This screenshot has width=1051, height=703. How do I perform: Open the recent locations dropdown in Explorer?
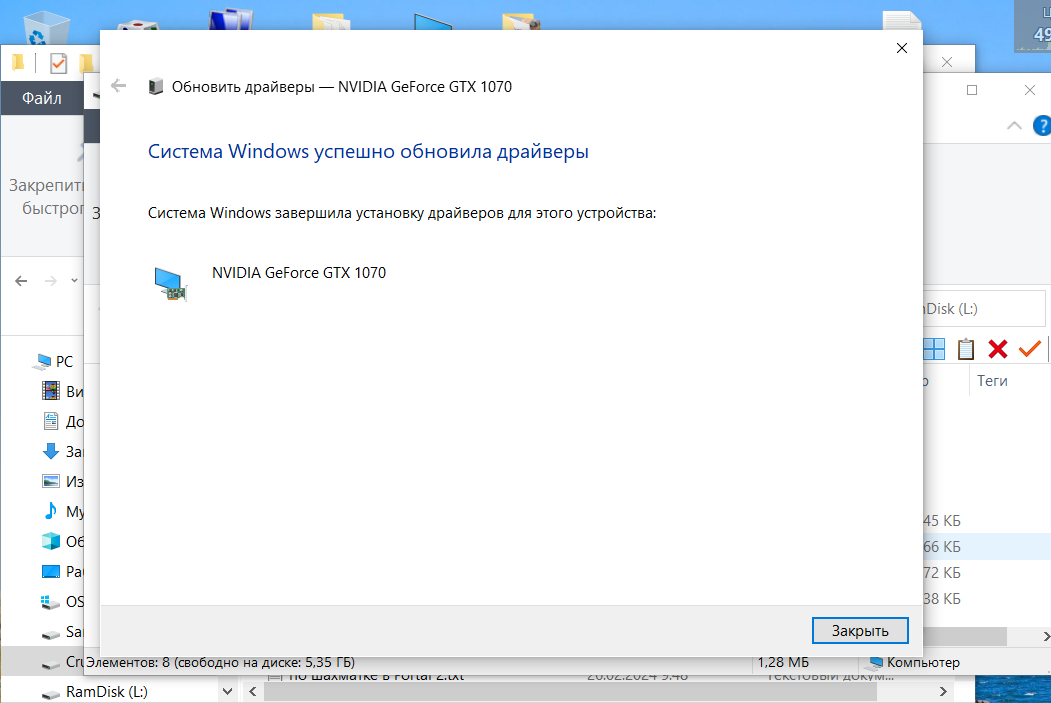(x=74, y=281)
